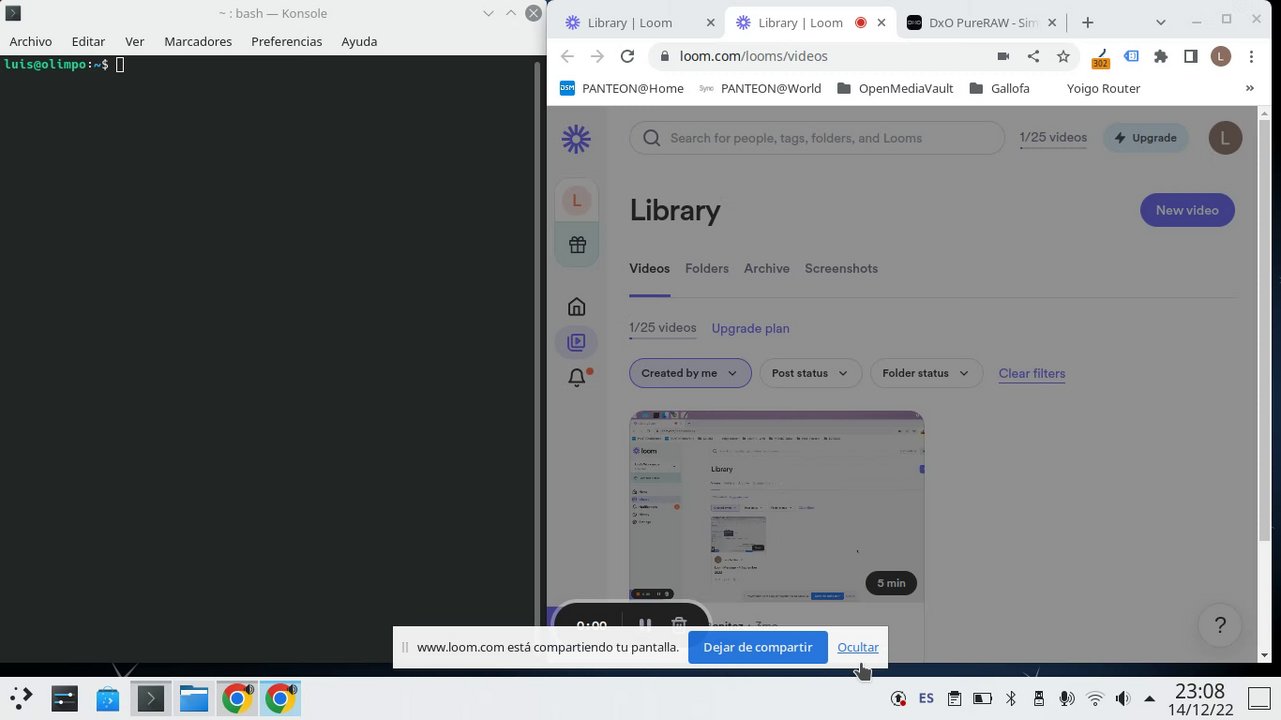Expand the Folder status filter

926,373
